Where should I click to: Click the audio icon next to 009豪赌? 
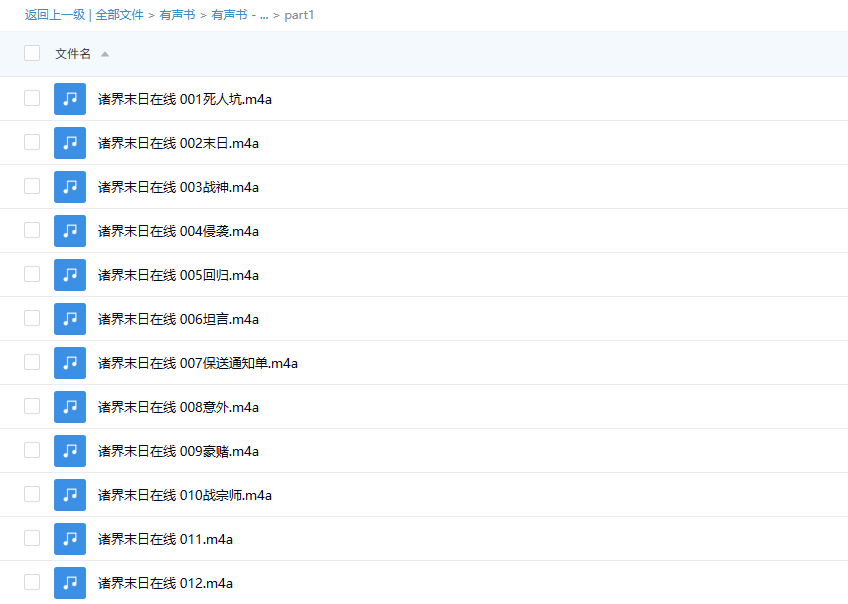pyautogui.click(x=69, y=451)
